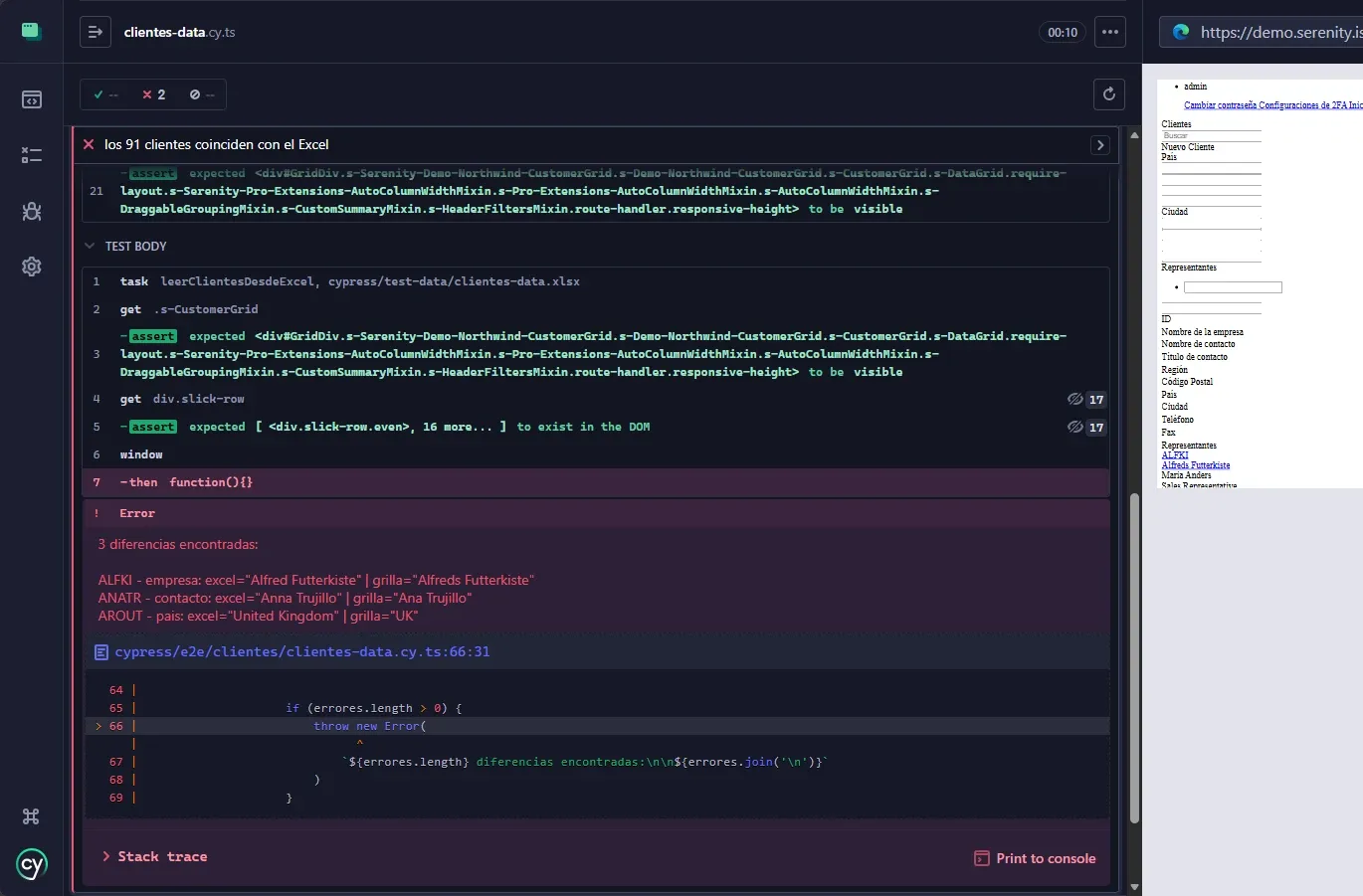The width and height of the screenshot is (1363, 896).
Task: Open the Specs page from sidebar
Action: 31,99
